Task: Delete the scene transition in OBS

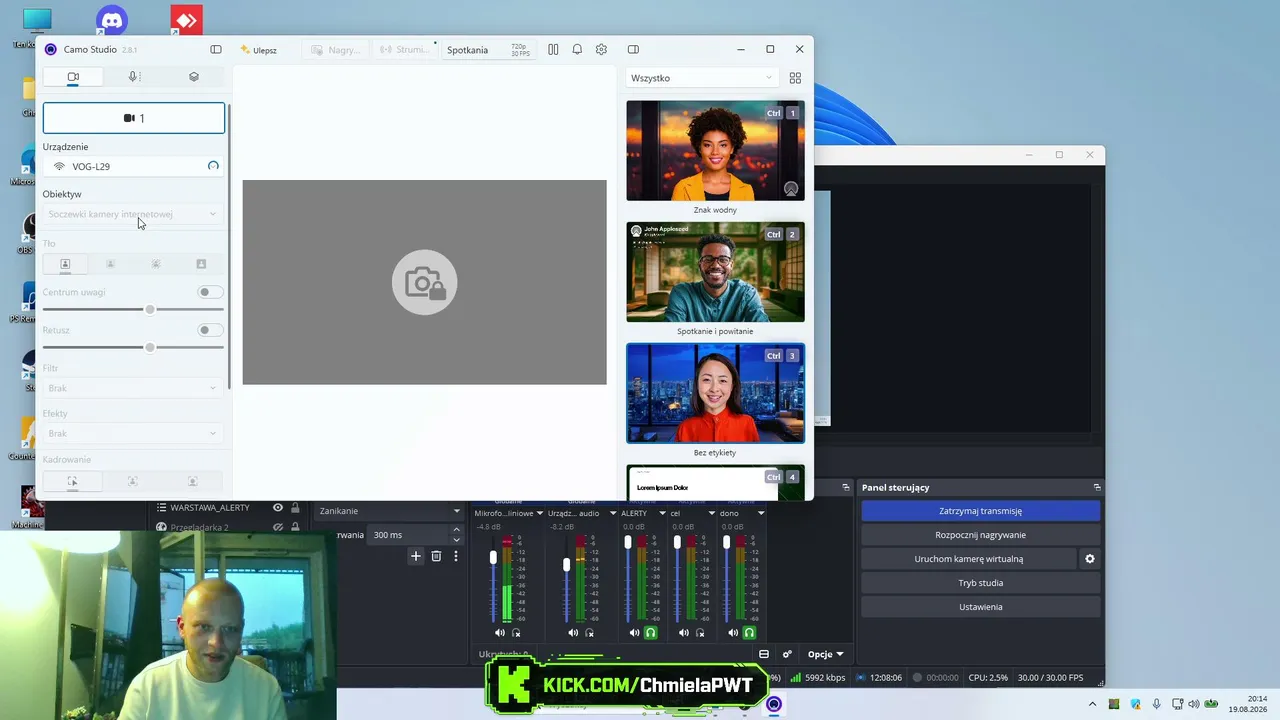Action: point(436,556)
